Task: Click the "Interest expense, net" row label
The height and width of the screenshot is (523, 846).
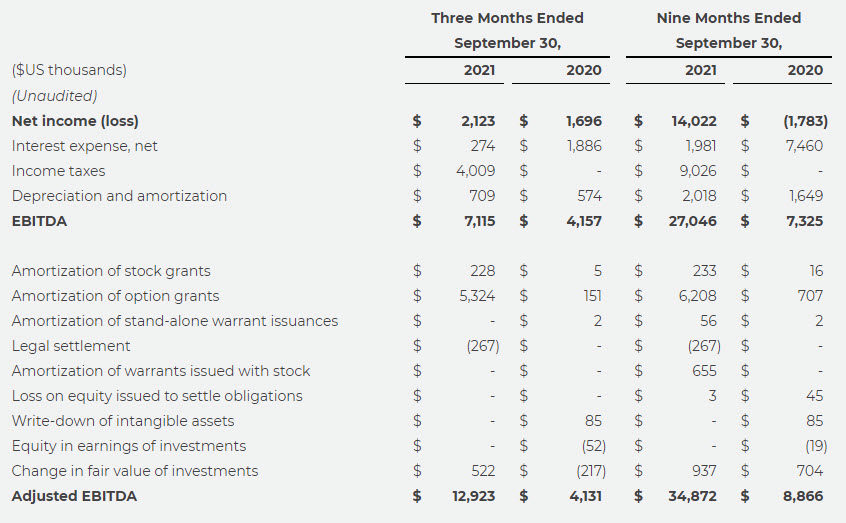Action: coord(84,146)
